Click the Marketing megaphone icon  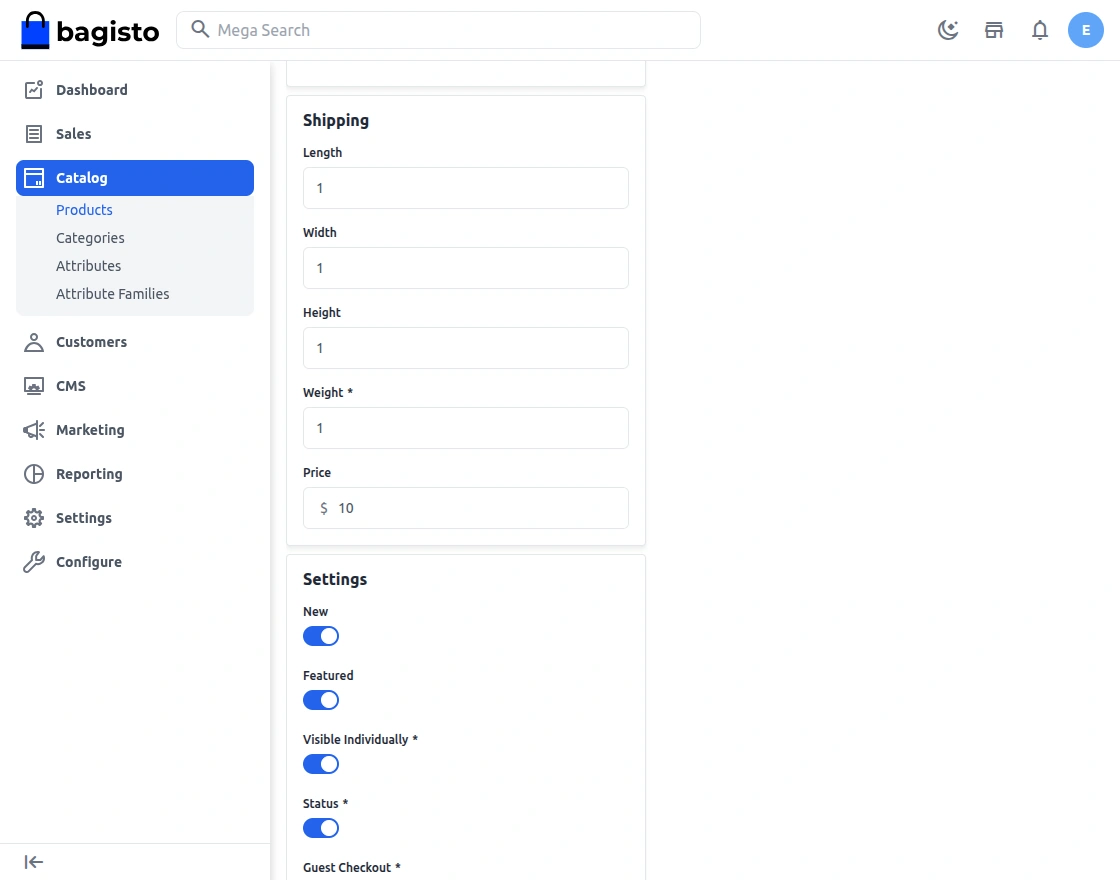[34, 430]
